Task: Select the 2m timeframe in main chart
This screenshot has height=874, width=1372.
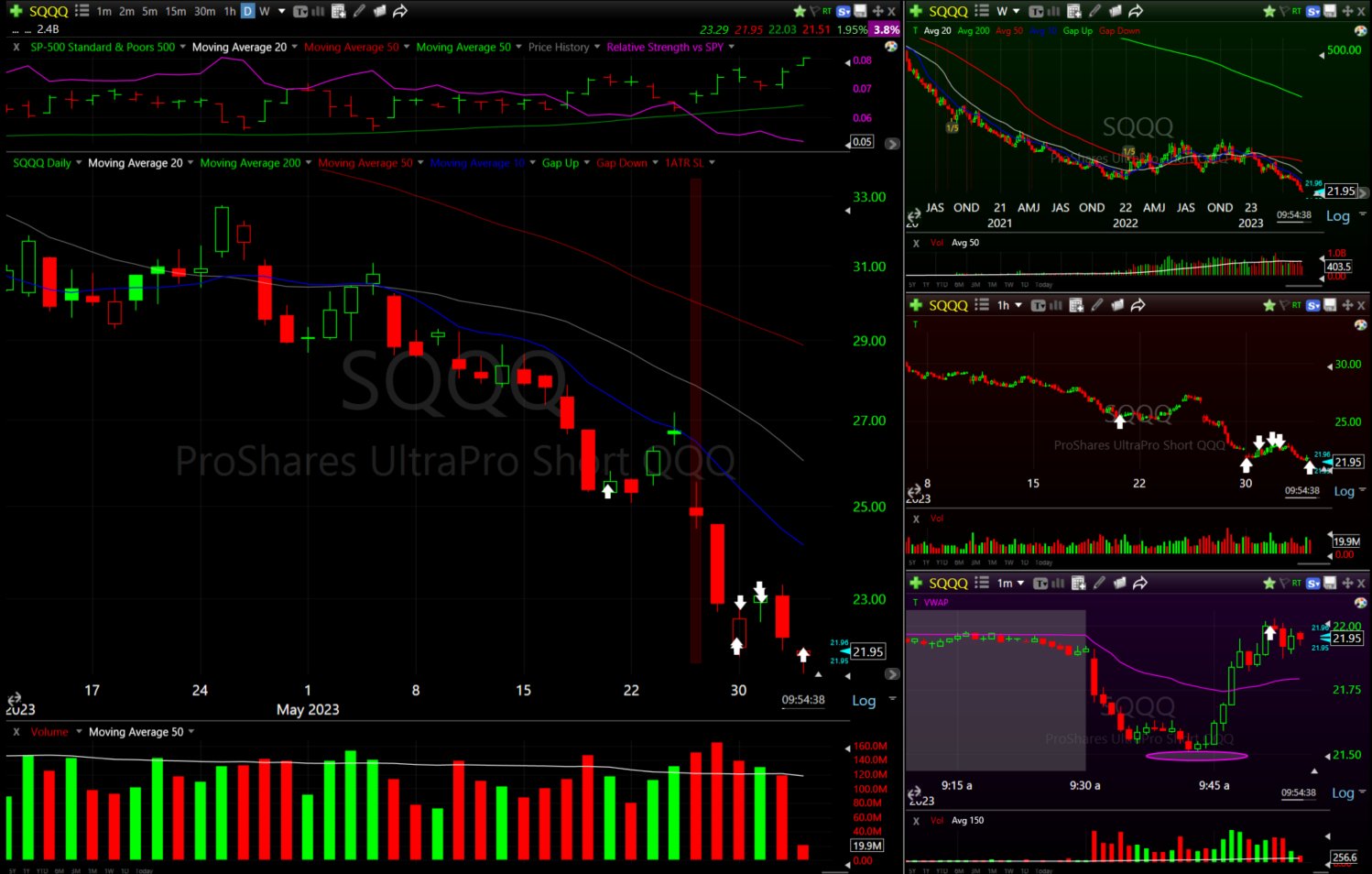Action: pyautogui.click(x=126, y=11)
